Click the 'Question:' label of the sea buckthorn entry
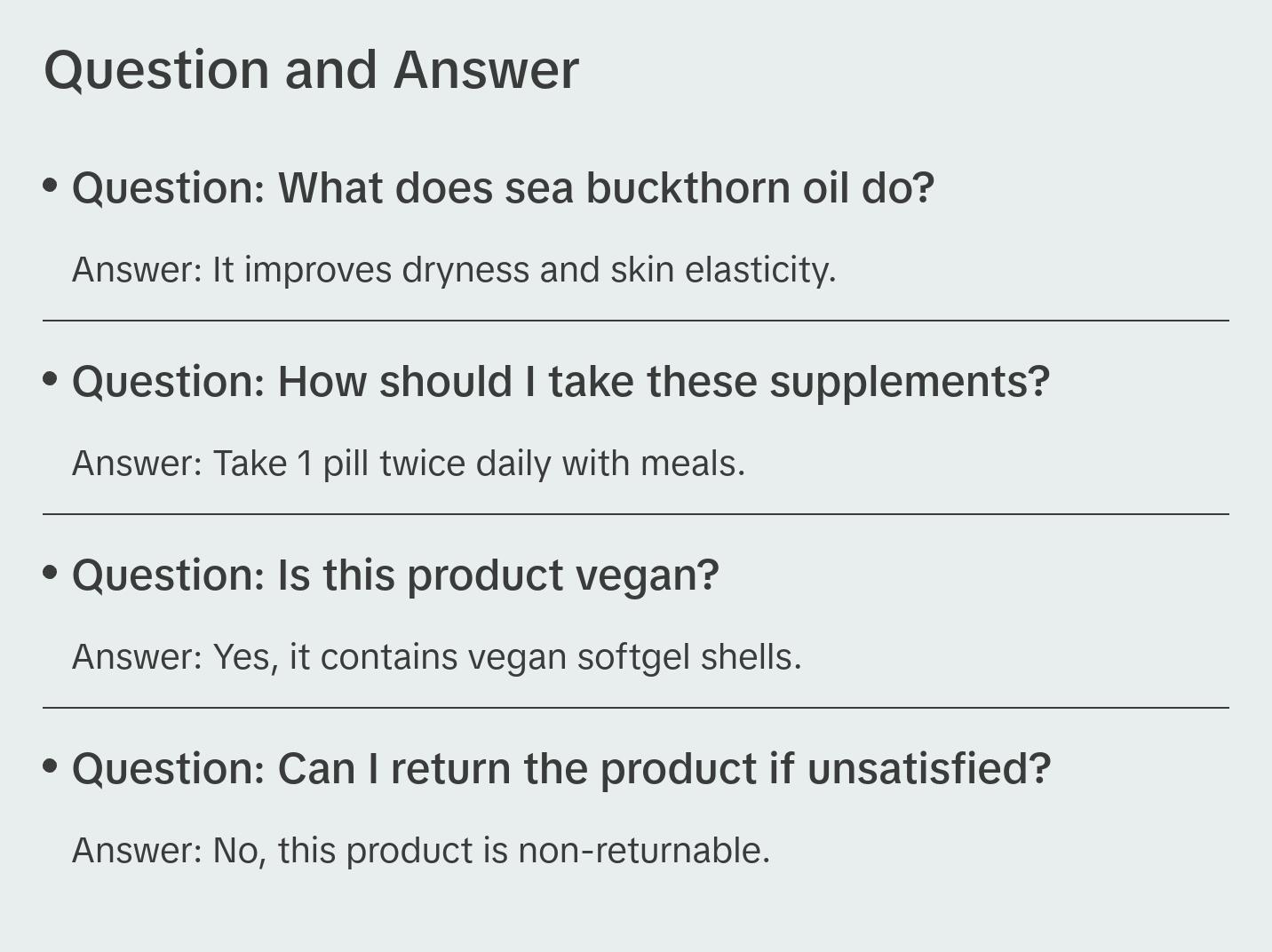1272x952 pixels. point(169,188)
